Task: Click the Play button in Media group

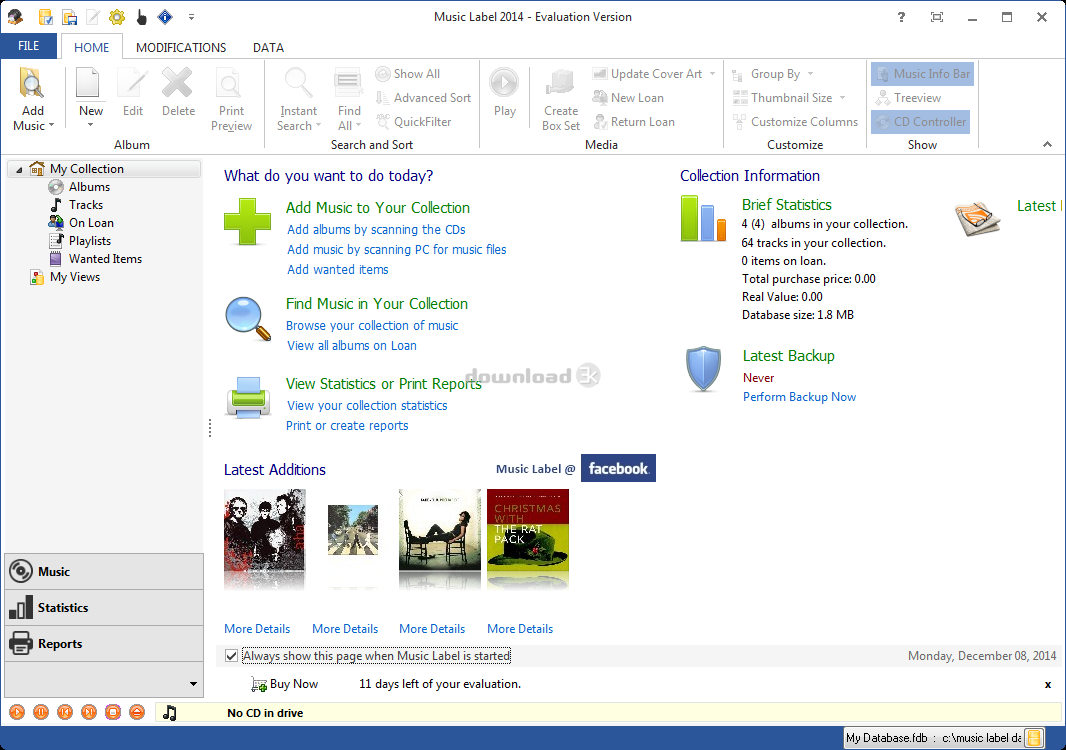Action: pyautogui.click(x=504, y=92)
